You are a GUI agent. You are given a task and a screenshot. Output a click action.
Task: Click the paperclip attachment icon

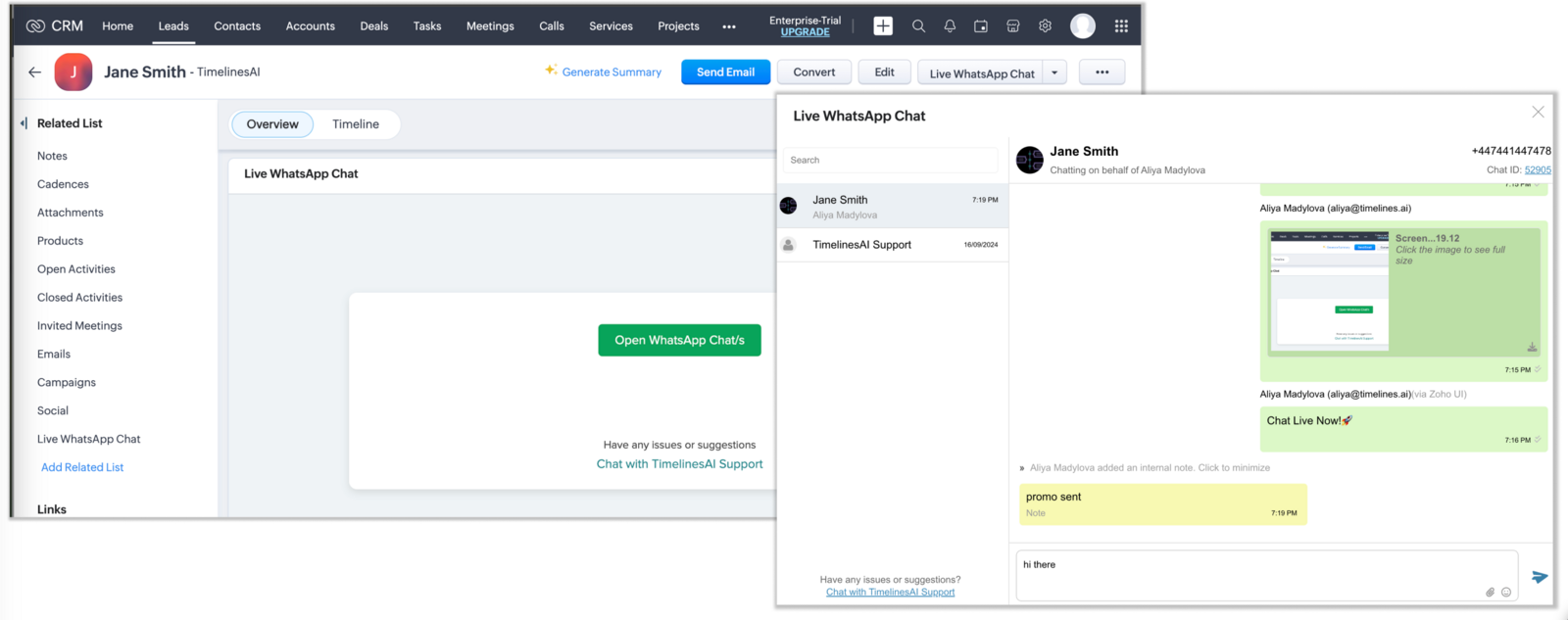1490,593
